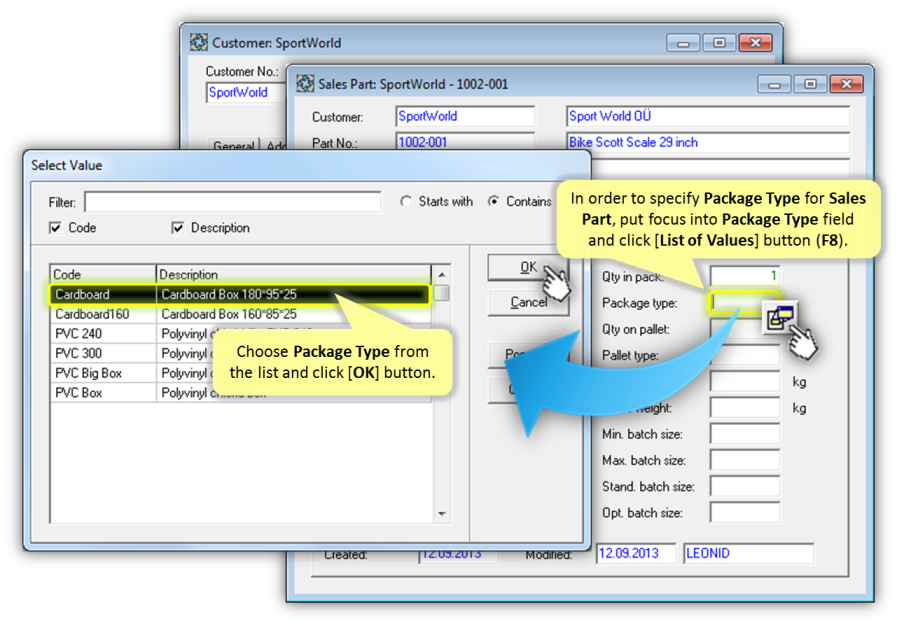The image size is (897, 625).
Task: Select the PVC Box row
Action: [240, 393]
